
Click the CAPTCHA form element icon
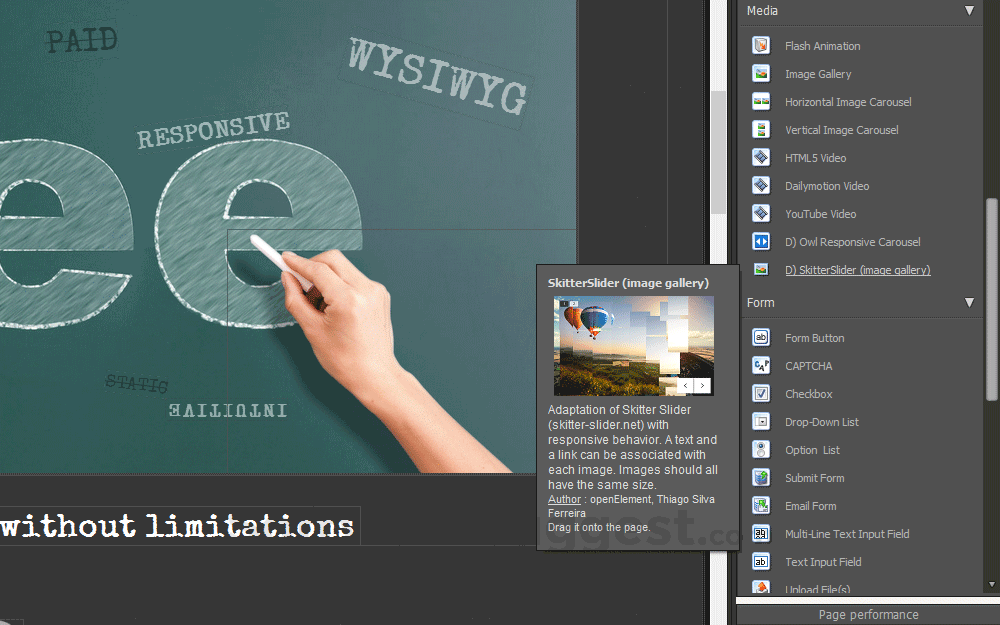point(760,365)
